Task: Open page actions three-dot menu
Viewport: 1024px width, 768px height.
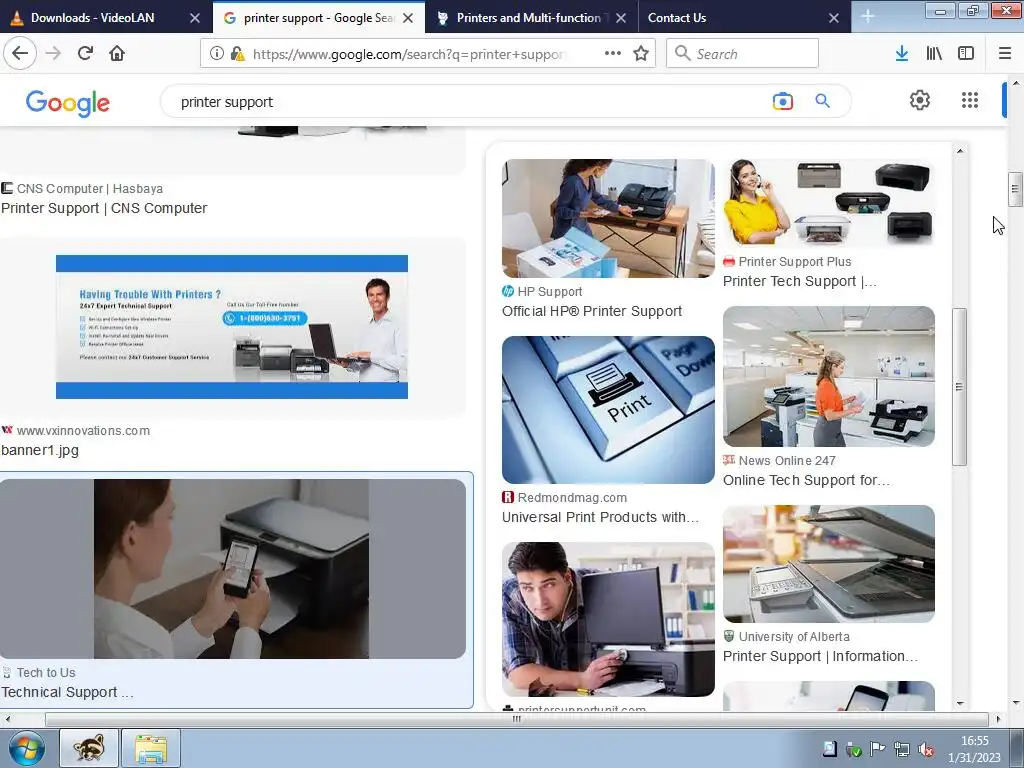Action: (x=613, y=53)
